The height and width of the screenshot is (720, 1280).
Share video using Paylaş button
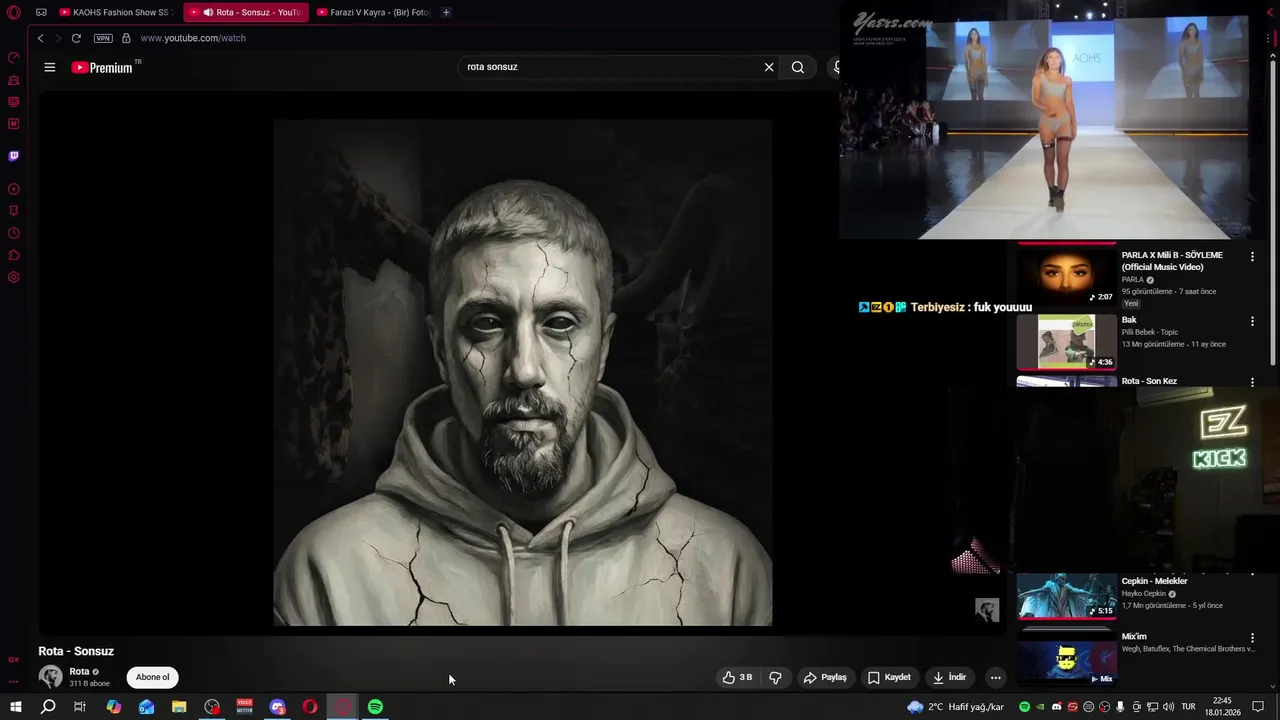[825, 677]
